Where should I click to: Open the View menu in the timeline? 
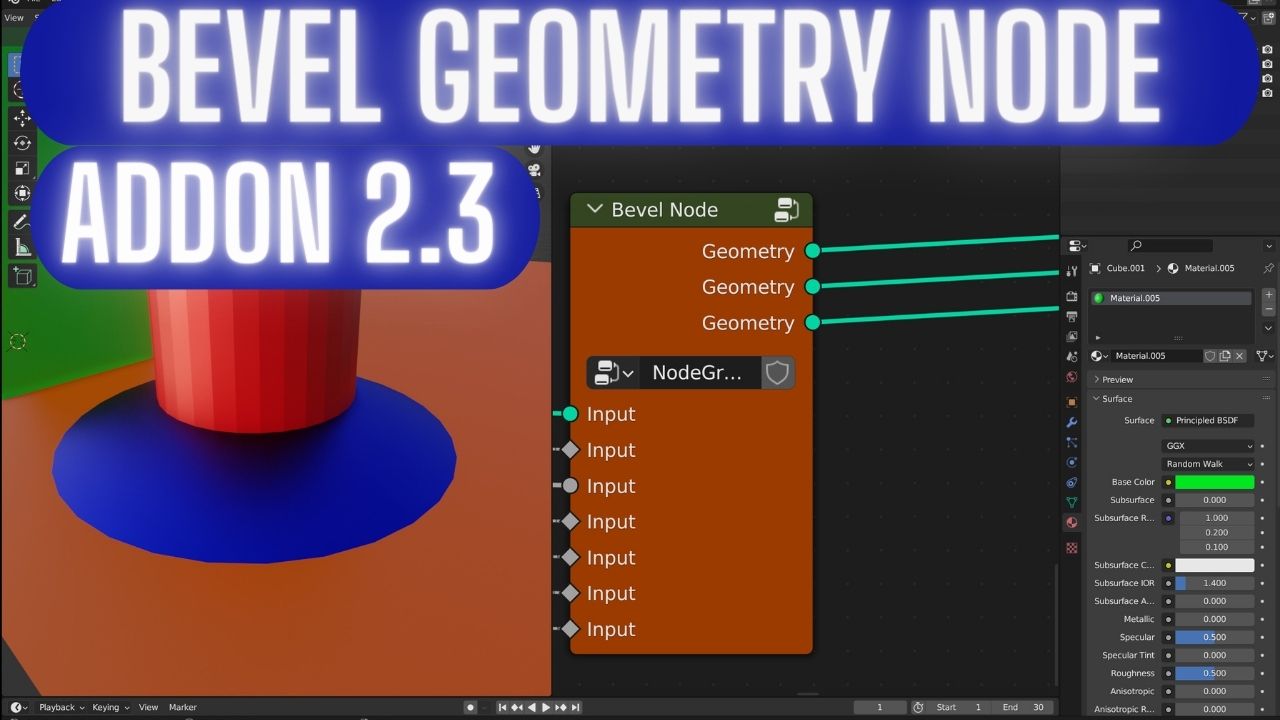click(148, 707)
